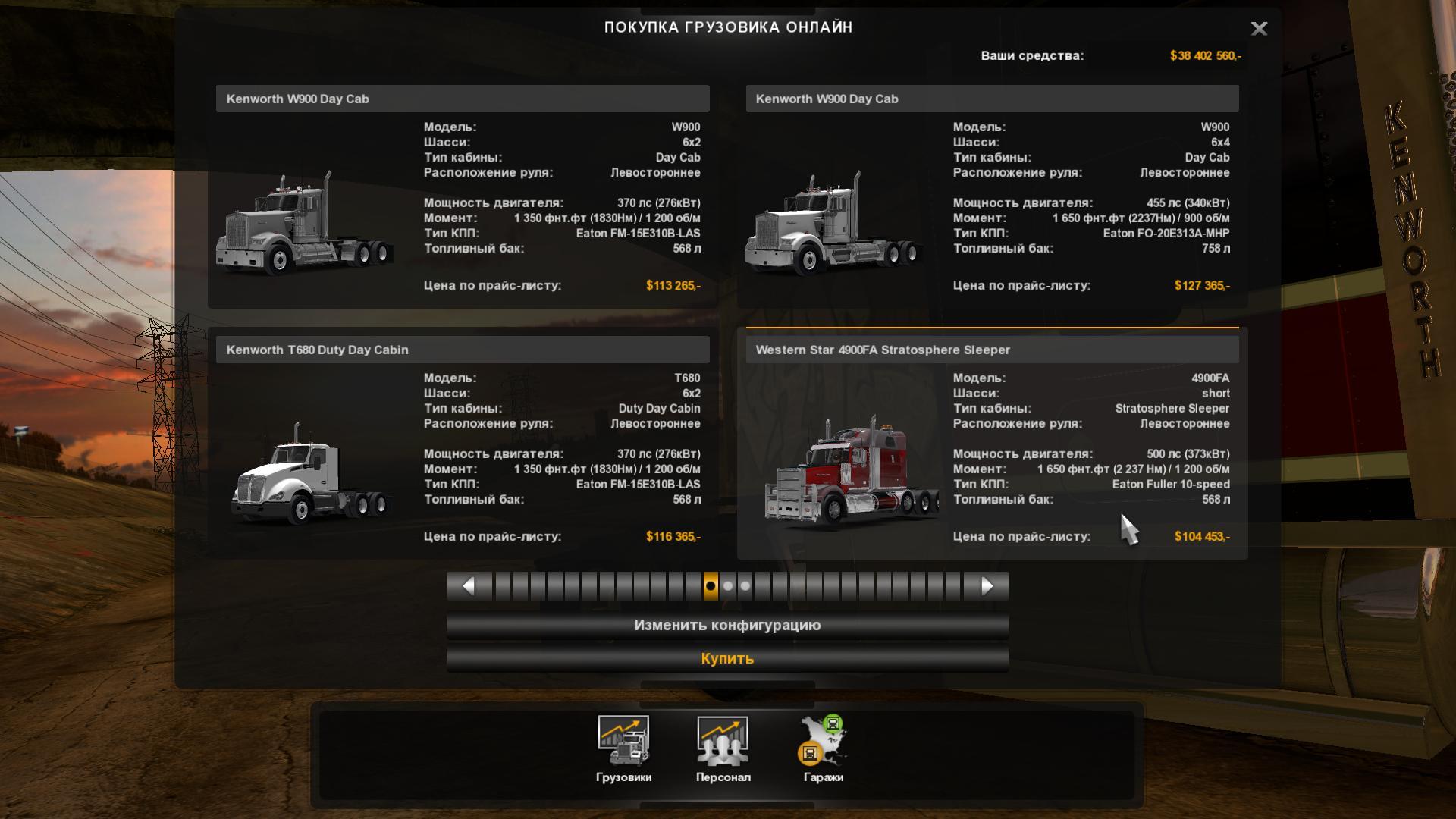Click the Eaton FO-20E313A-MHP transmission value
The height and width of the screenshot is (819, 1456).
[x=1166, y=234]
